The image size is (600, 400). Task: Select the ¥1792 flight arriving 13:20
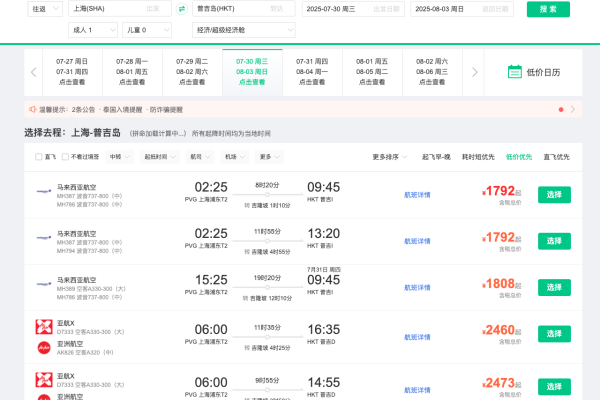554,241
